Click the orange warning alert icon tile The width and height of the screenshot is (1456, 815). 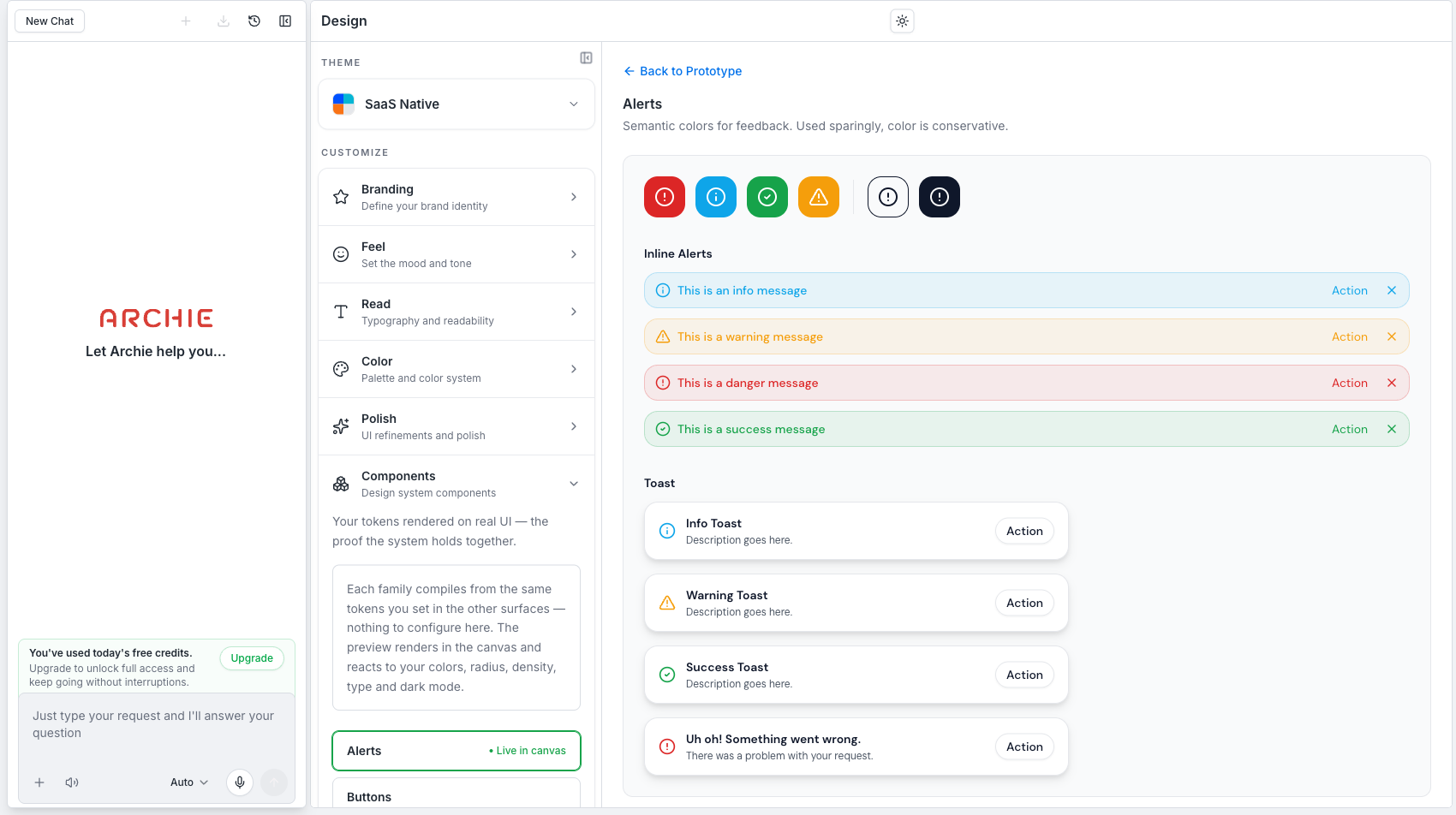tap(819, 197)
